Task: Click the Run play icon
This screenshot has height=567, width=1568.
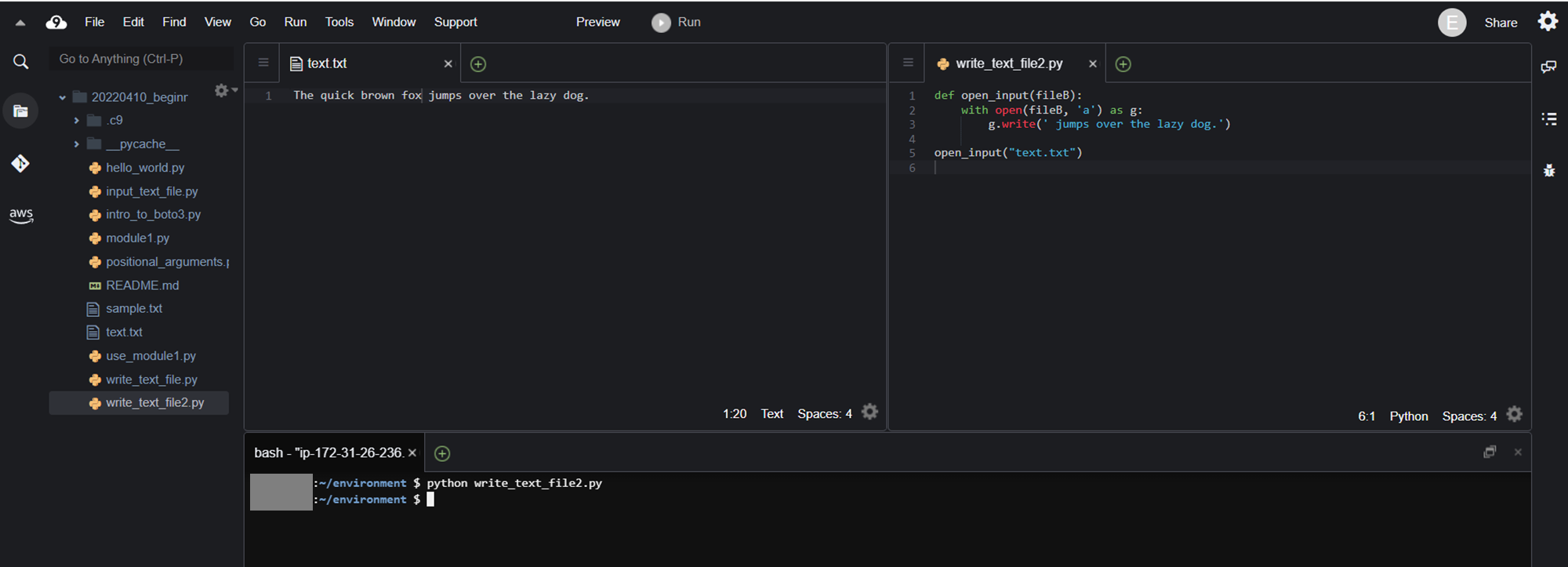Action: coord(661,23)
